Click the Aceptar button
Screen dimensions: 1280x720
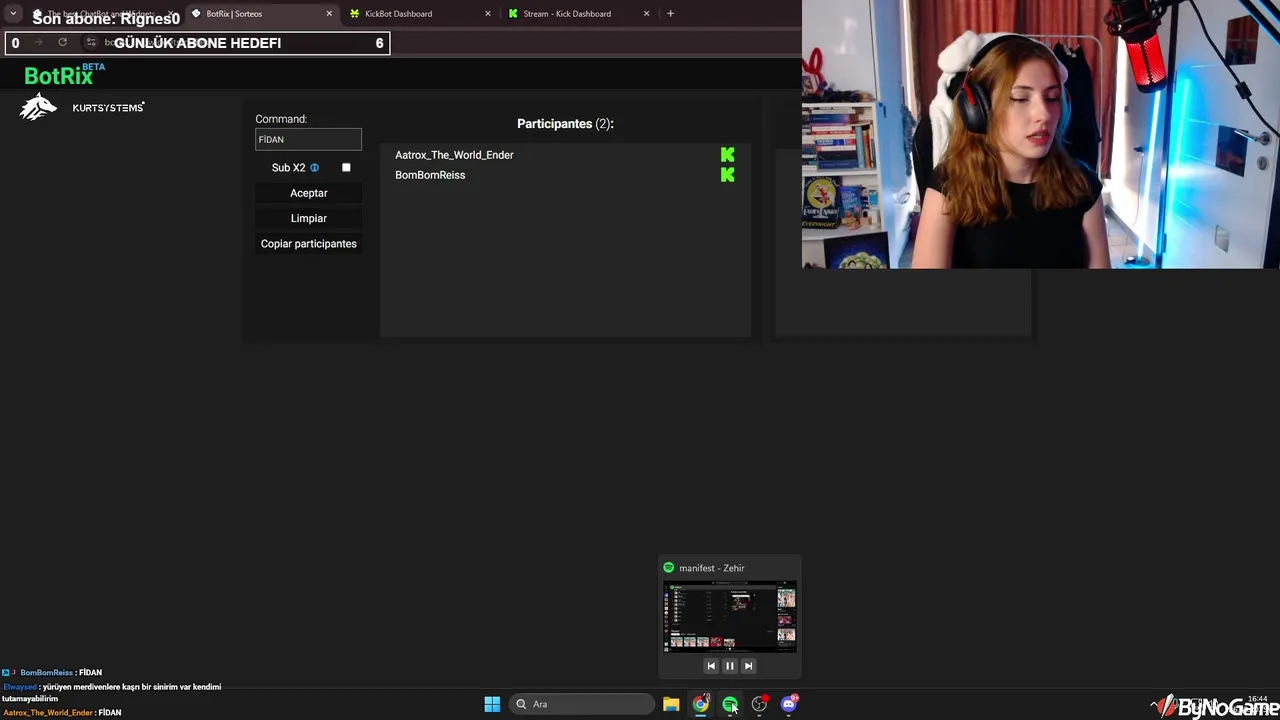click(x=308, y=193)
